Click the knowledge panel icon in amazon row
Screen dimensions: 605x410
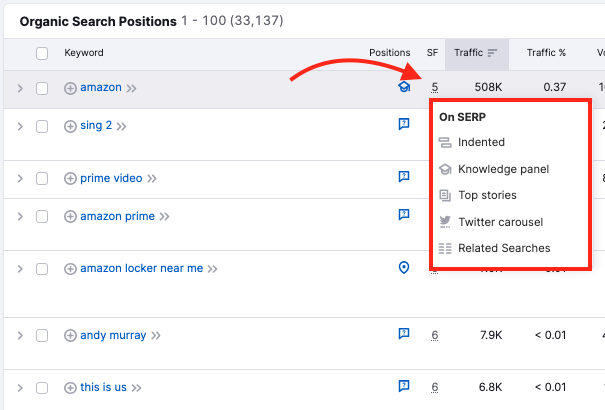(x=404, y=87)
